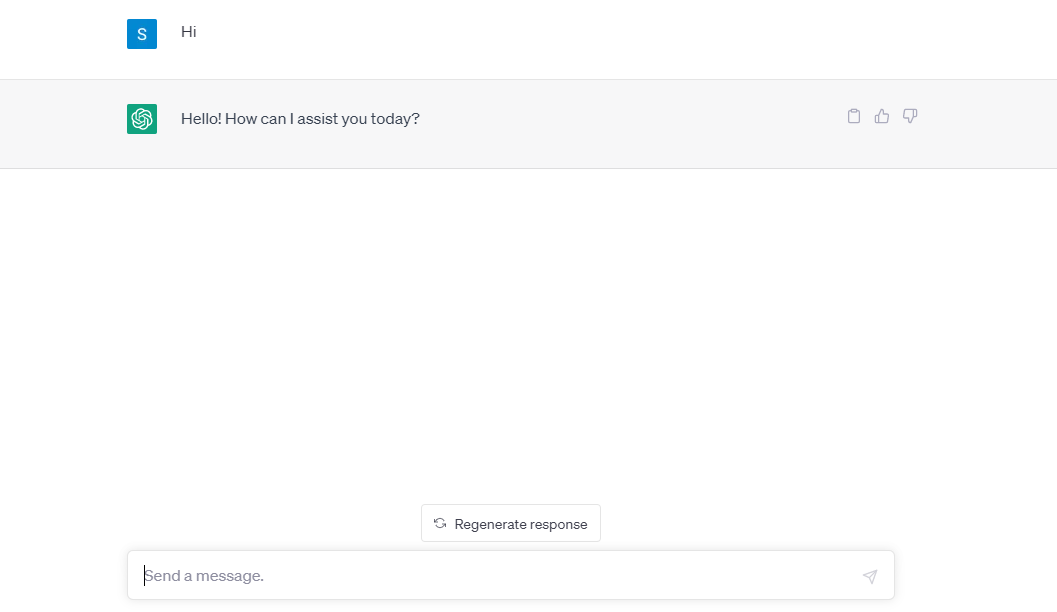The image size is (1057, 612).
Task: Click the Send a message placeholder text
Action: coord(204,575)
